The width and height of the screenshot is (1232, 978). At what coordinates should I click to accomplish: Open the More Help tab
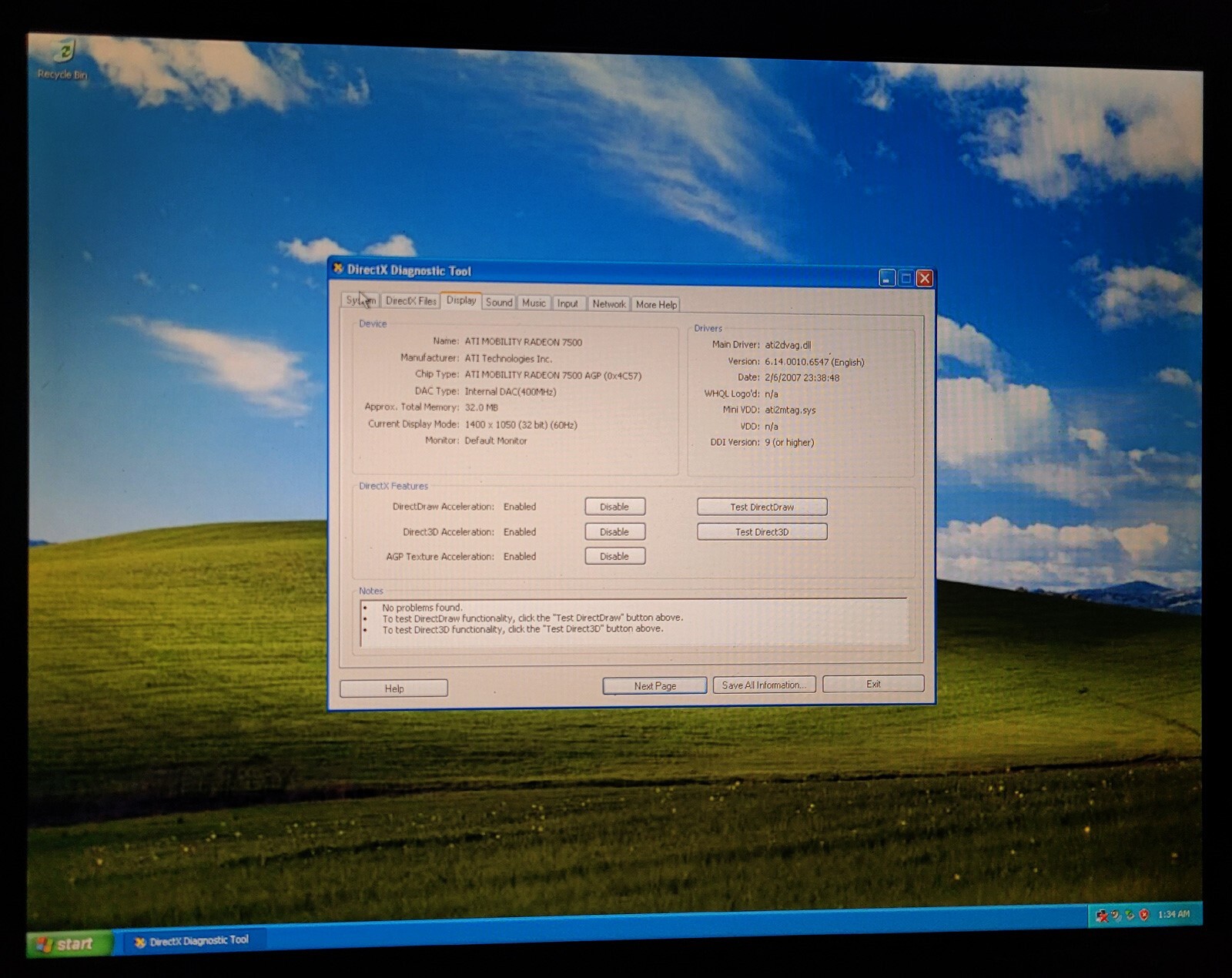pos(656,304)
